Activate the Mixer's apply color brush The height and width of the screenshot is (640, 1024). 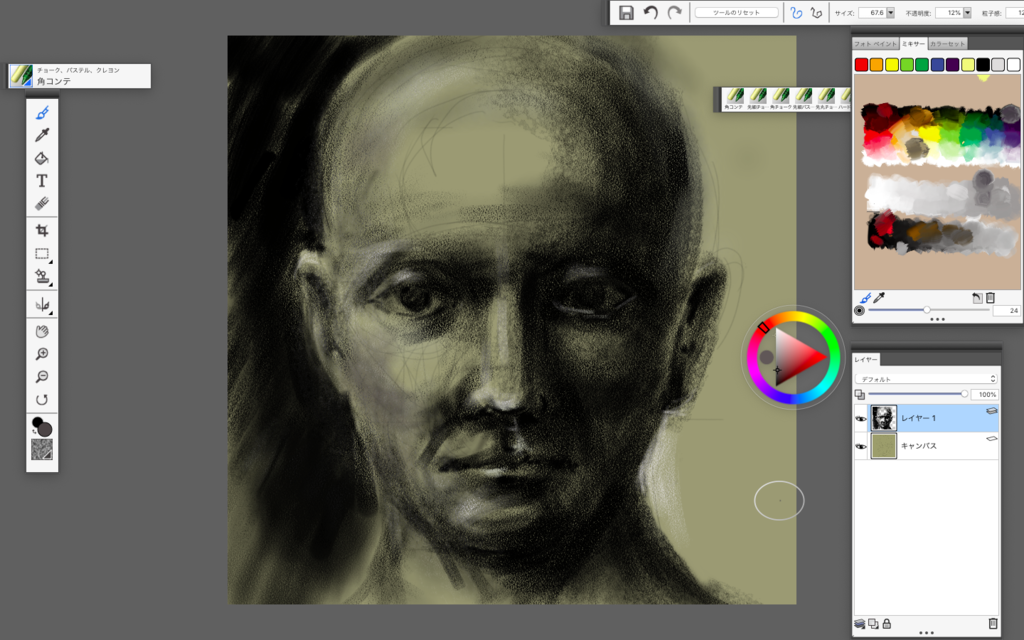(x=865, y=298)
